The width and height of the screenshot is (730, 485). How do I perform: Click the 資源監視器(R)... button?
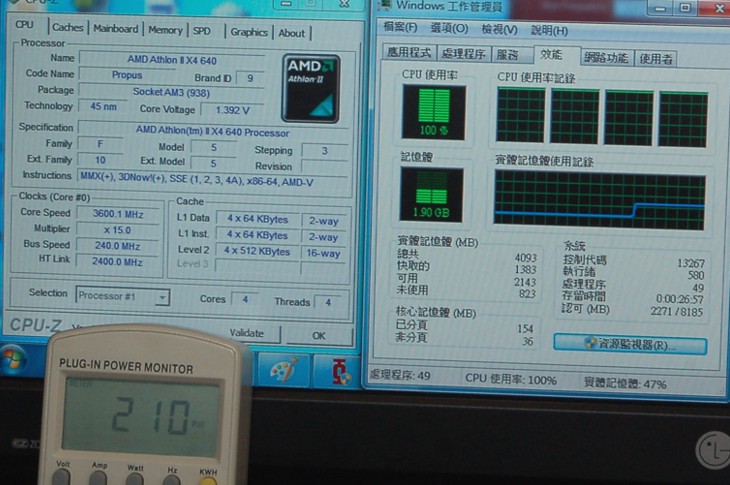[x=630, y=345]
